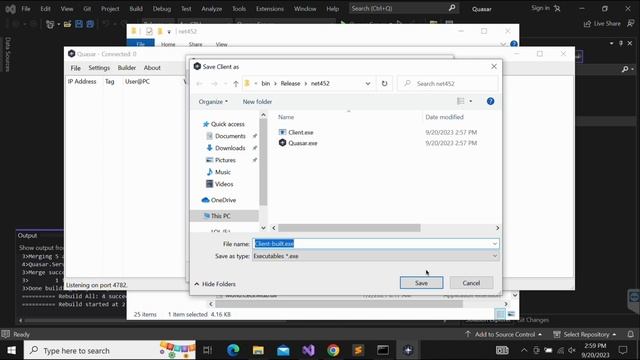Open Visual Studio Extensions menu

[x=269, y=9]
